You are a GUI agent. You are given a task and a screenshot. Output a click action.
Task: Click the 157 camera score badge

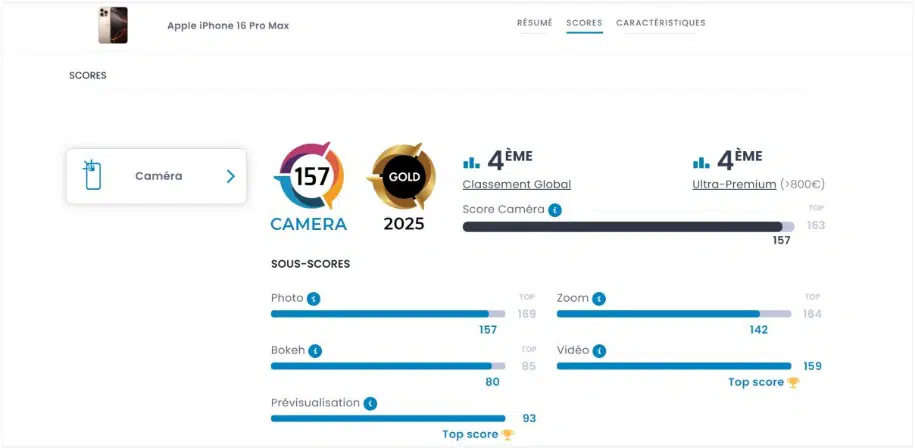pos(309,176)
